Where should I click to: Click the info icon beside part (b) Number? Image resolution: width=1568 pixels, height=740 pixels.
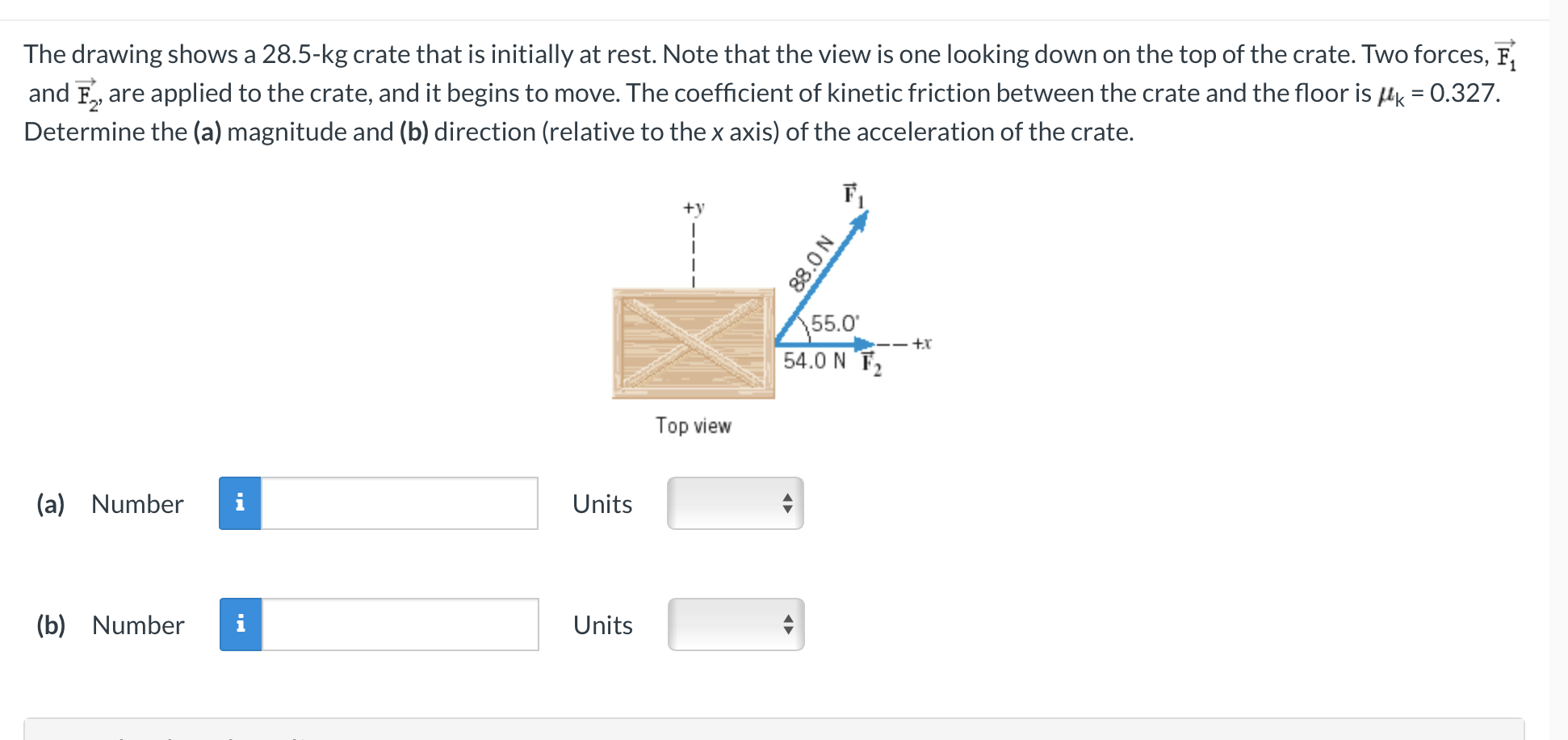tap(240, 624)
